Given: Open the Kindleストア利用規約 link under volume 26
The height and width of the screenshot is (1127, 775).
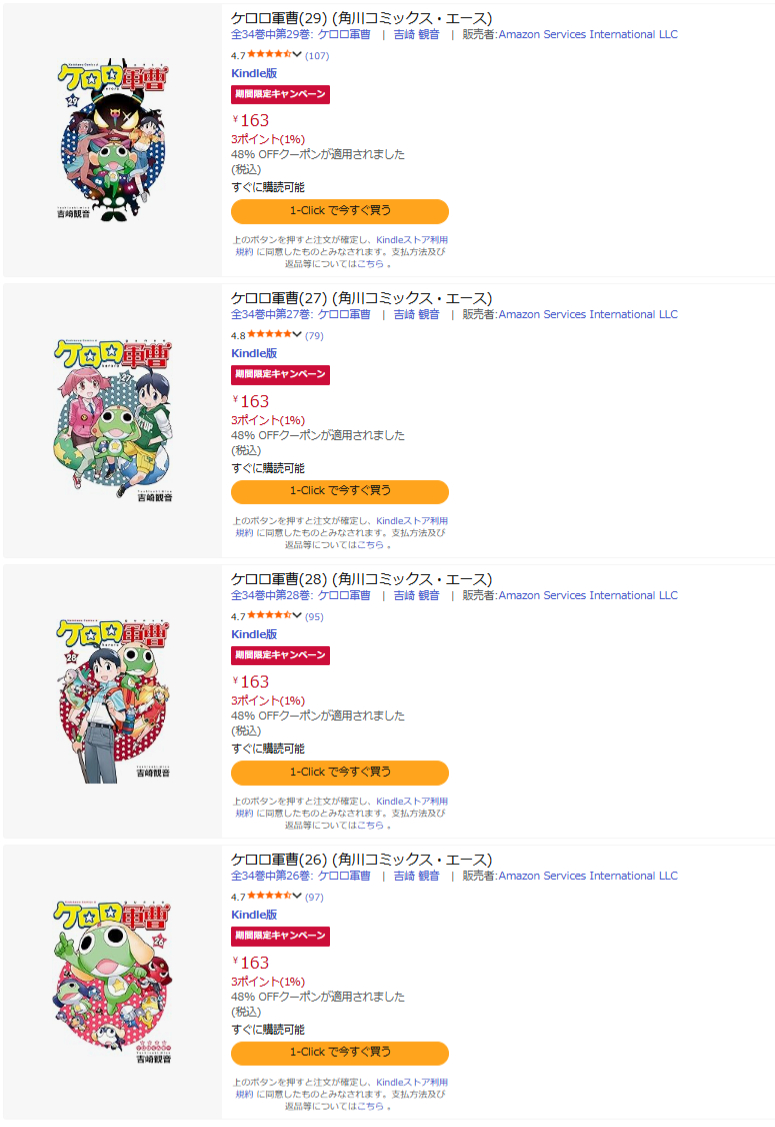Looking at the screenshot, I should 341,1087.
